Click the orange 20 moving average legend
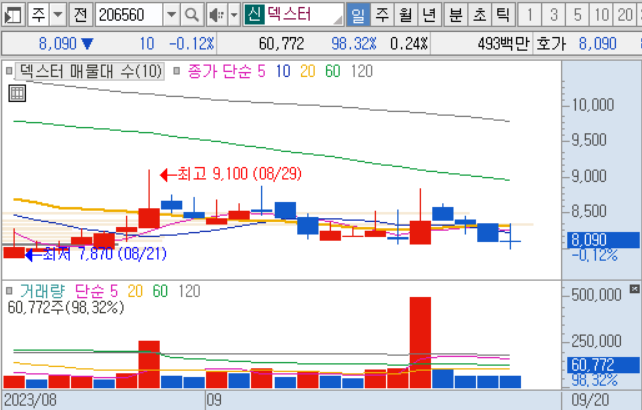The image size is (642, 410). (307, 71)
